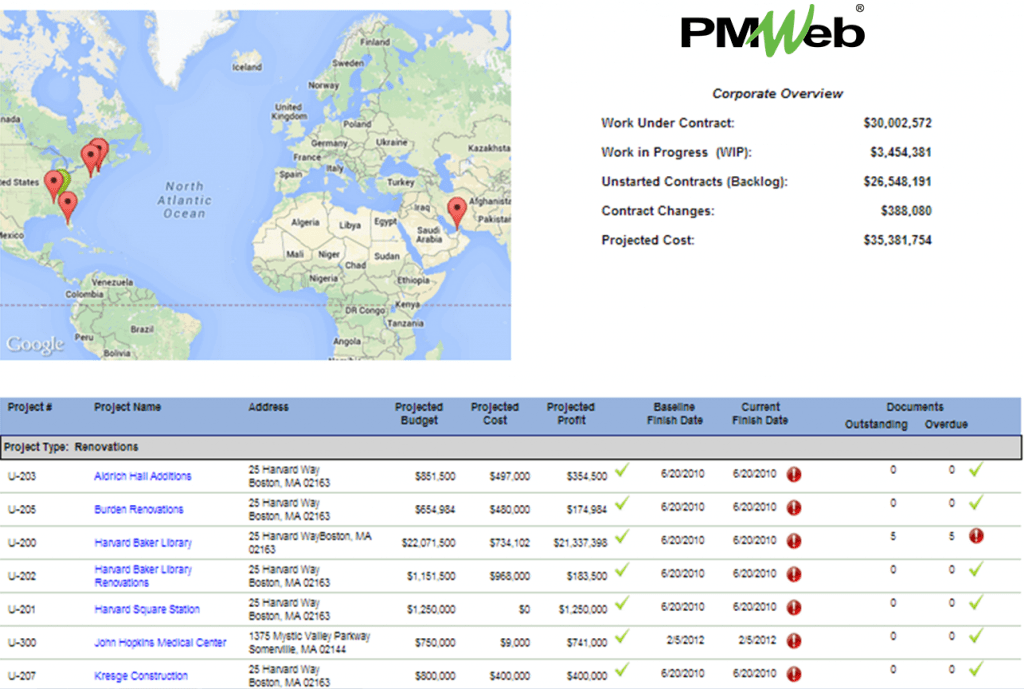Open the Burden Renovations project link
This screenshot has height=689, width=1024.
[138, 509]
